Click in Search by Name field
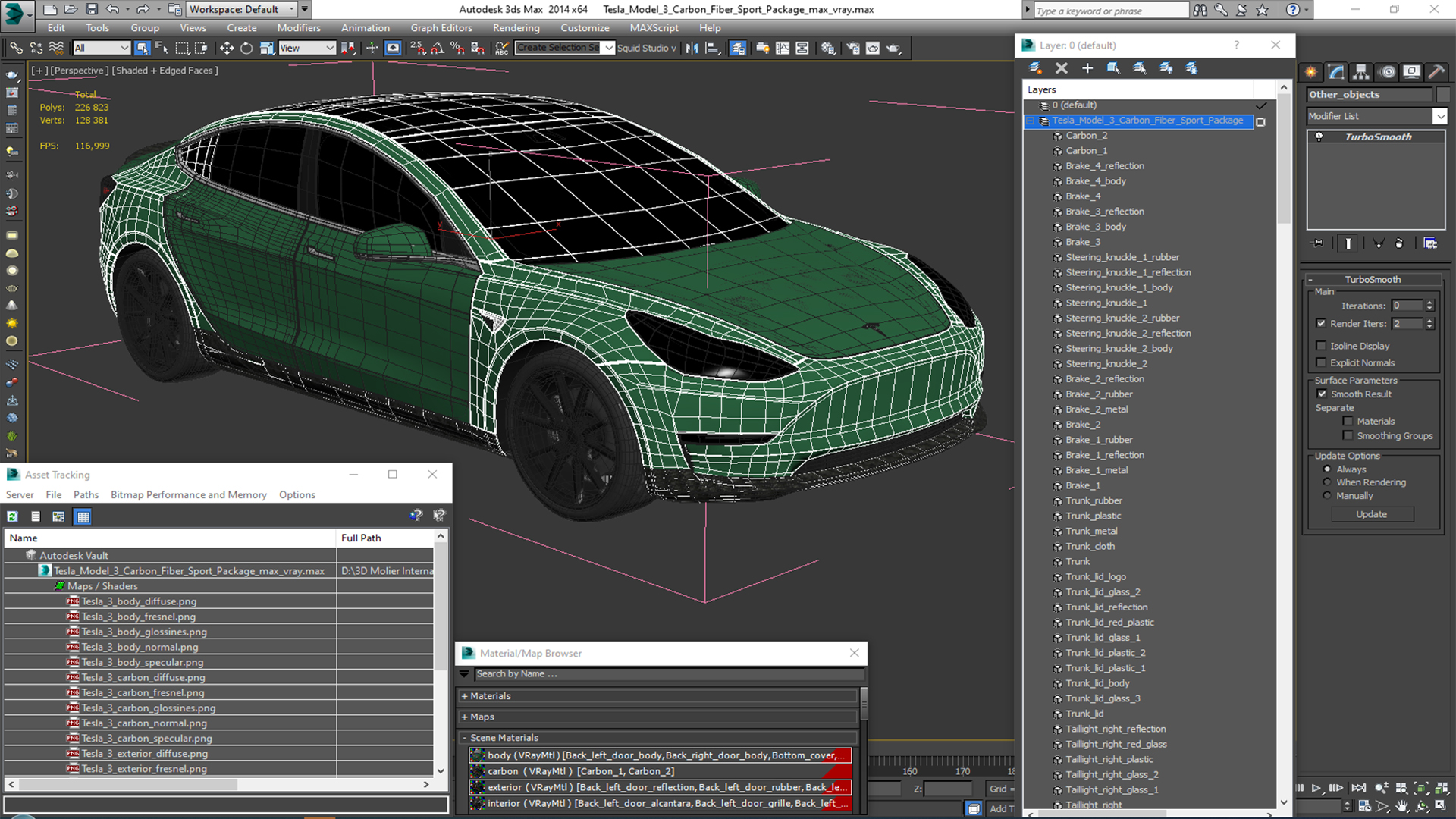Viewport: 1456px width, 819px height. (x=668, y=674)
